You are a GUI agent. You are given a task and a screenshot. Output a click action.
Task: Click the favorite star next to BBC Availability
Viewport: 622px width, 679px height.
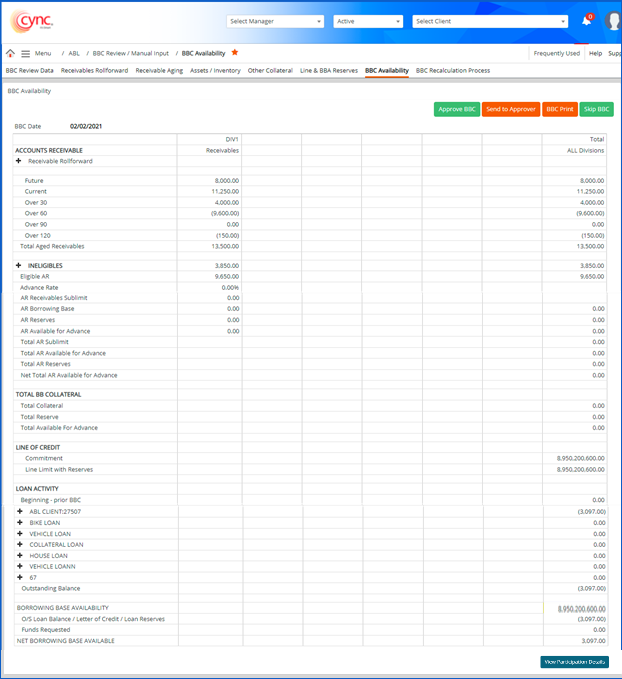(x=235, y=52)
